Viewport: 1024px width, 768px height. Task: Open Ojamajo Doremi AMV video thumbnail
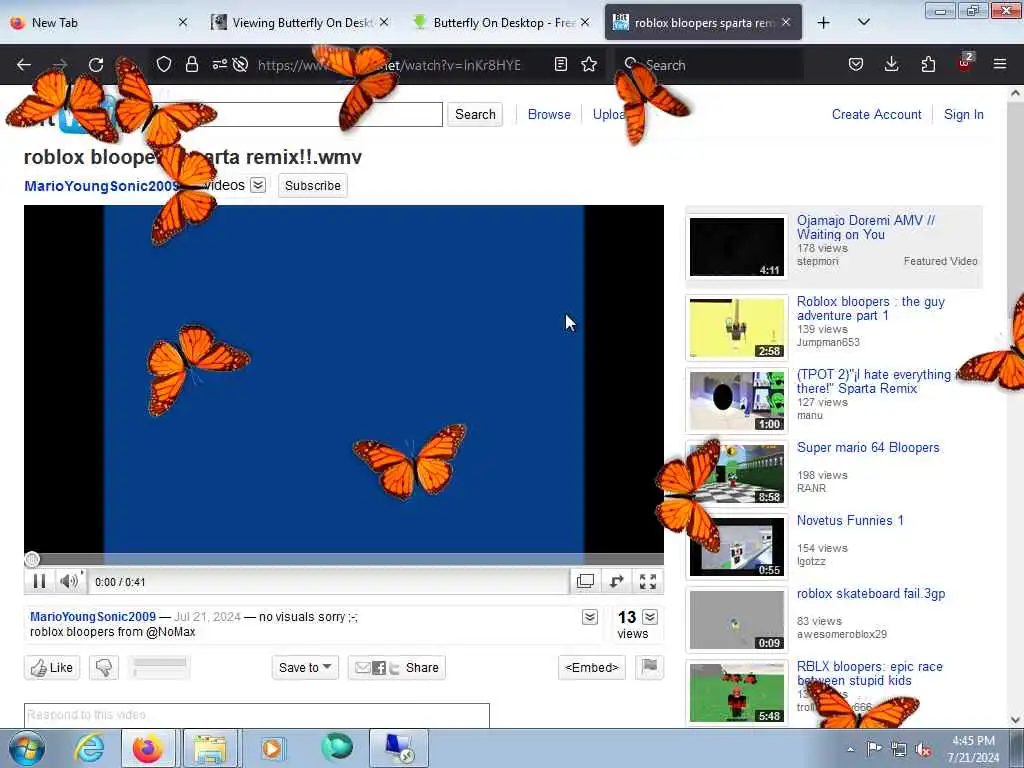pyautogui.click(x=737, y=247)
